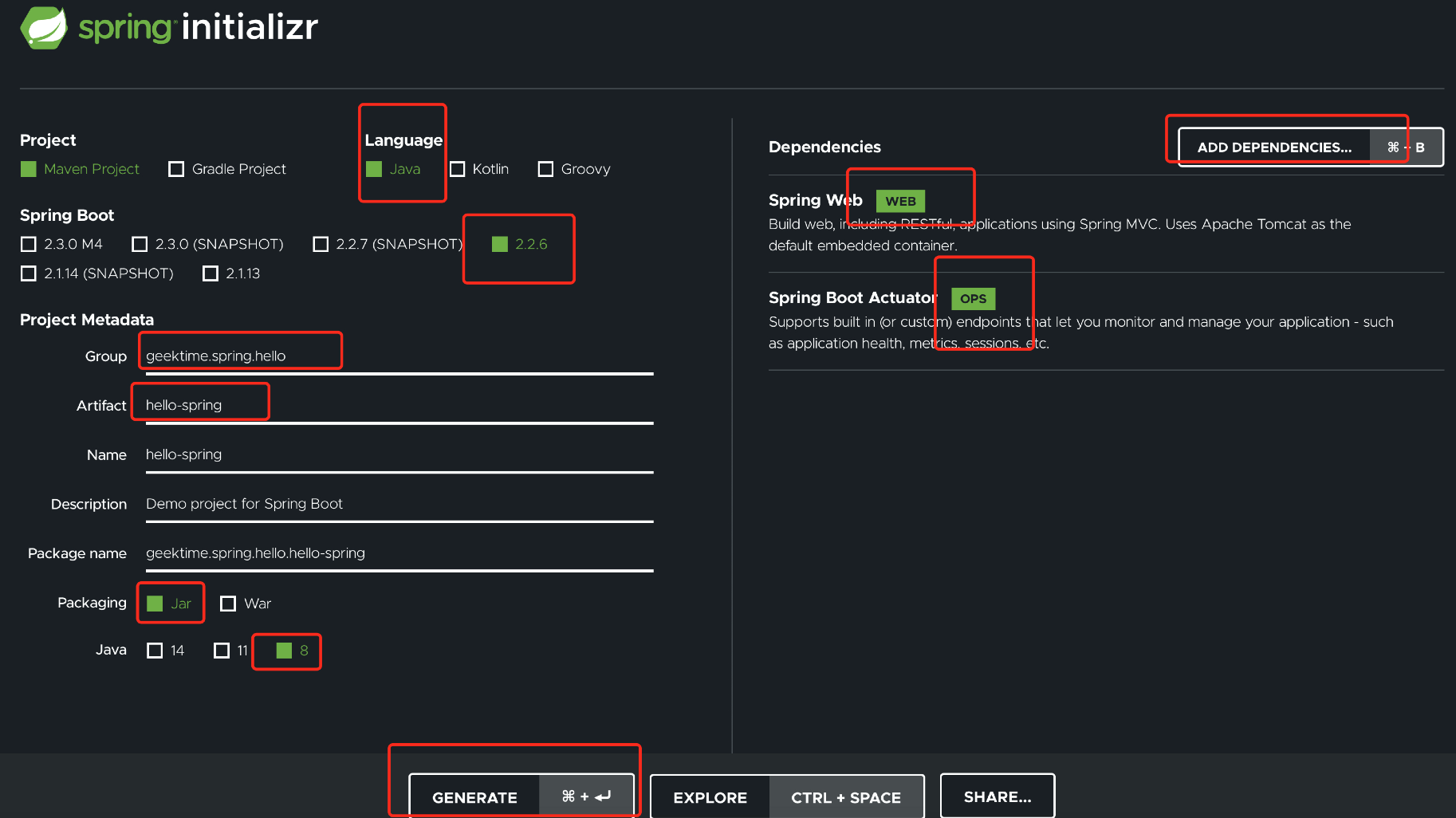Select Gradle Project option

(227, 169)
